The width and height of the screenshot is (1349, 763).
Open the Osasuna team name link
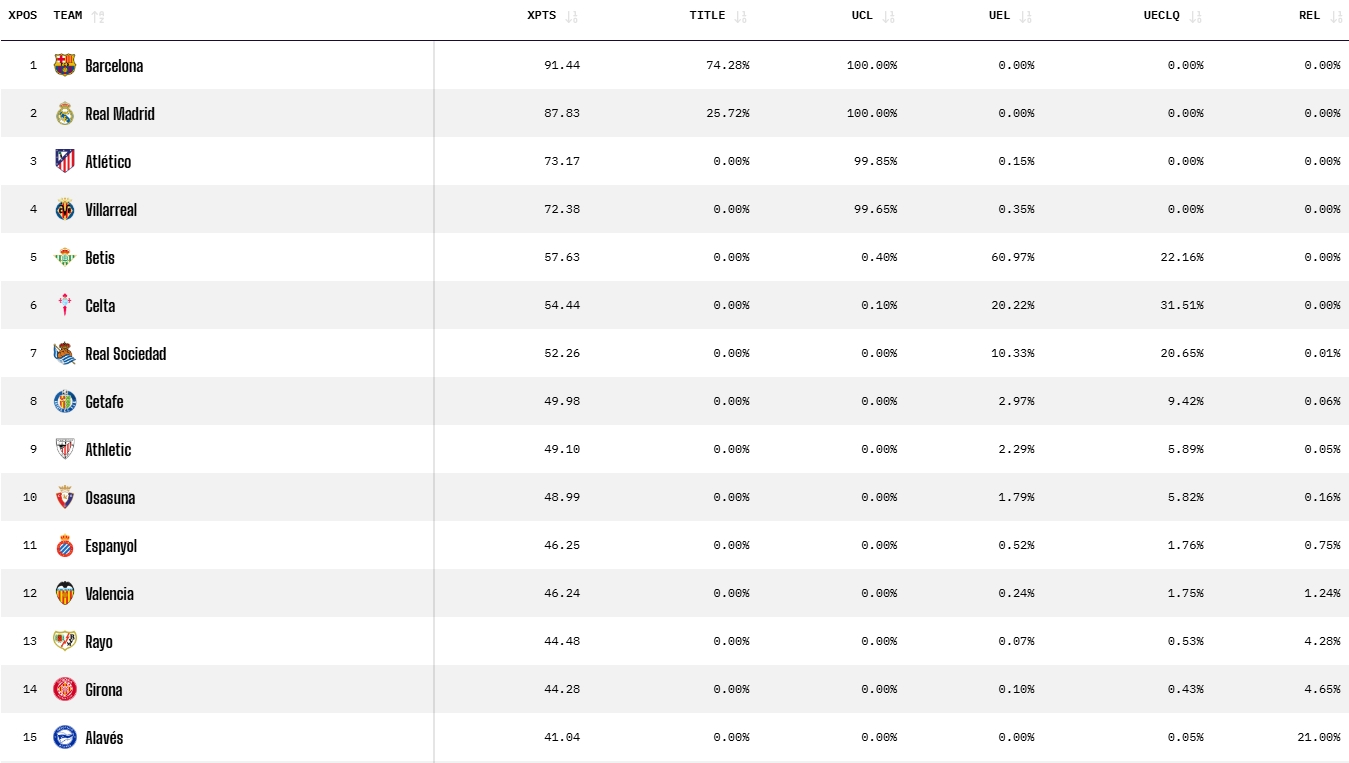[x=110, y=498]
